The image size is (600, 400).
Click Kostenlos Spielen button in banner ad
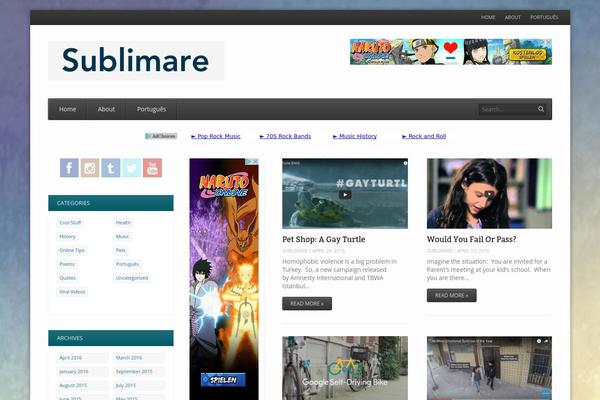(528, 54)
